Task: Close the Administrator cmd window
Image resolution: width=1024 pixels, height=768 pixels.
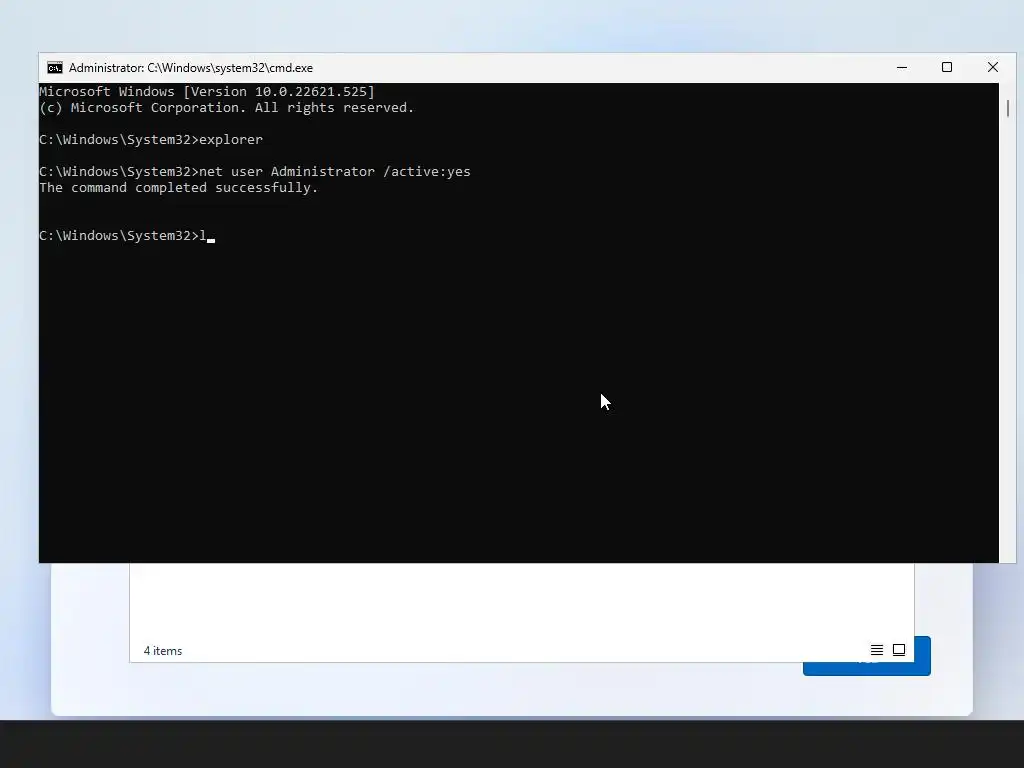Action: coord(993,67)
